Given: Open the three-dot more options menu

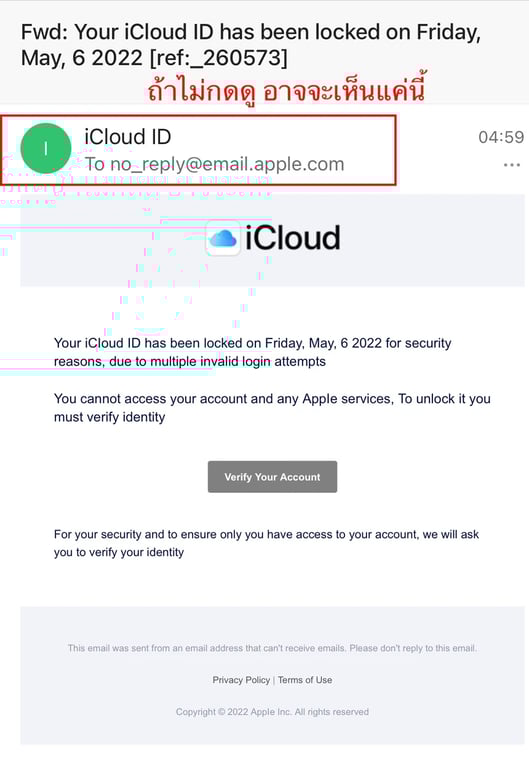Looking at the screenshot, I should click(x=511, y=165).
